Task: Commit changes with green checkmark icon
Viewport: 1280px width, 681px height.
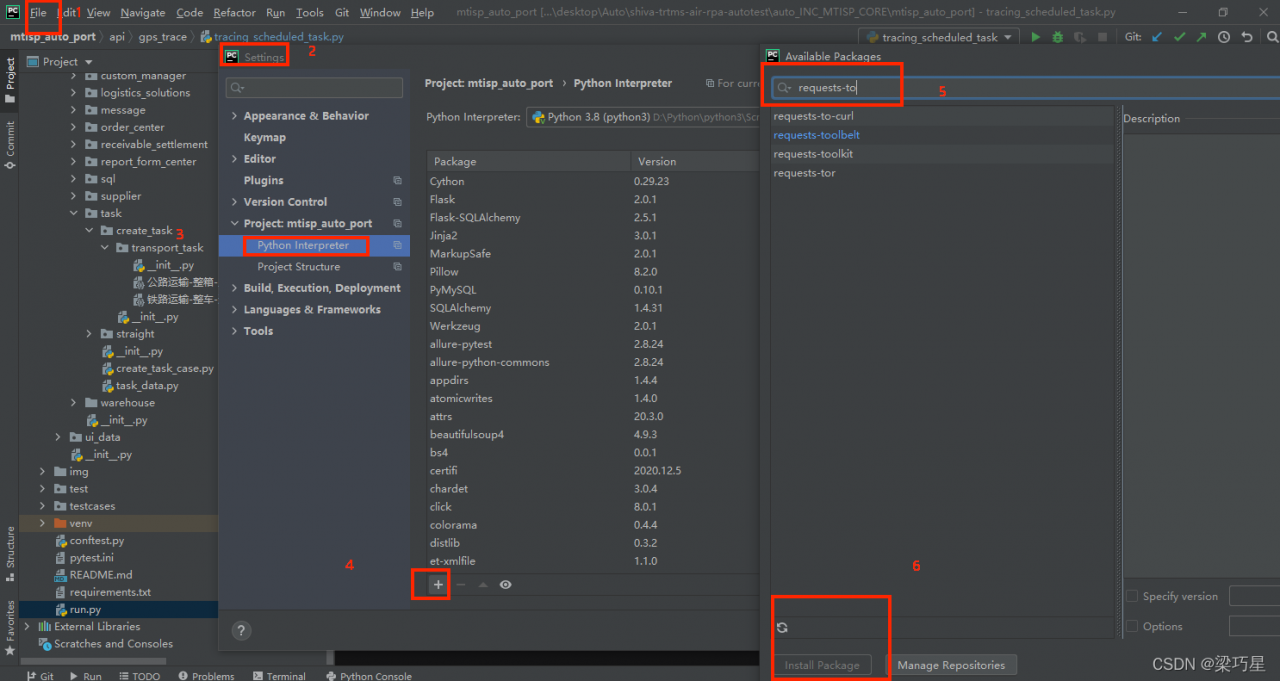Action: (x=1179, y=37)
